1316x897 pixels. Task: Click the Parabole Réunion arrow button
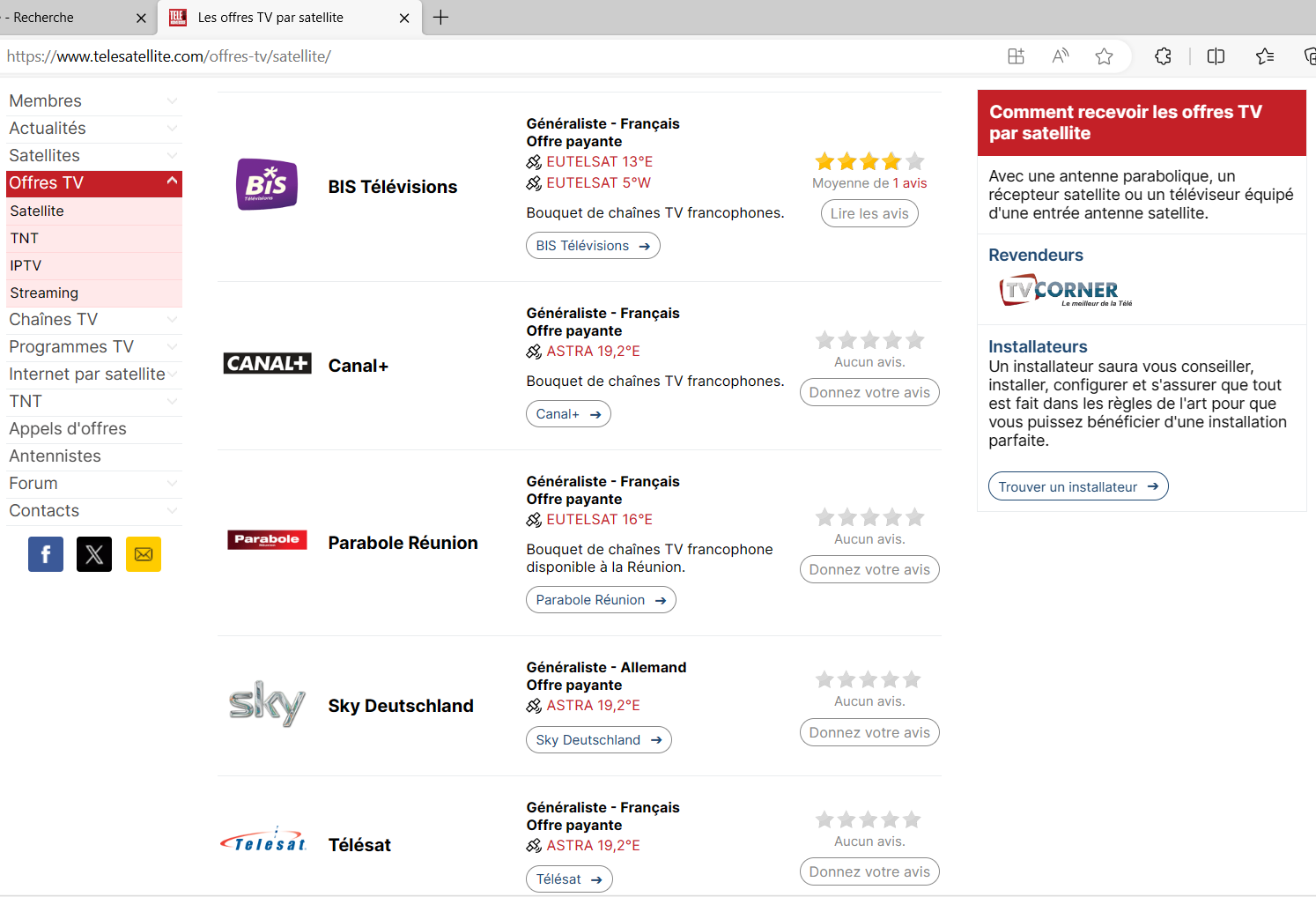(601, 600)
